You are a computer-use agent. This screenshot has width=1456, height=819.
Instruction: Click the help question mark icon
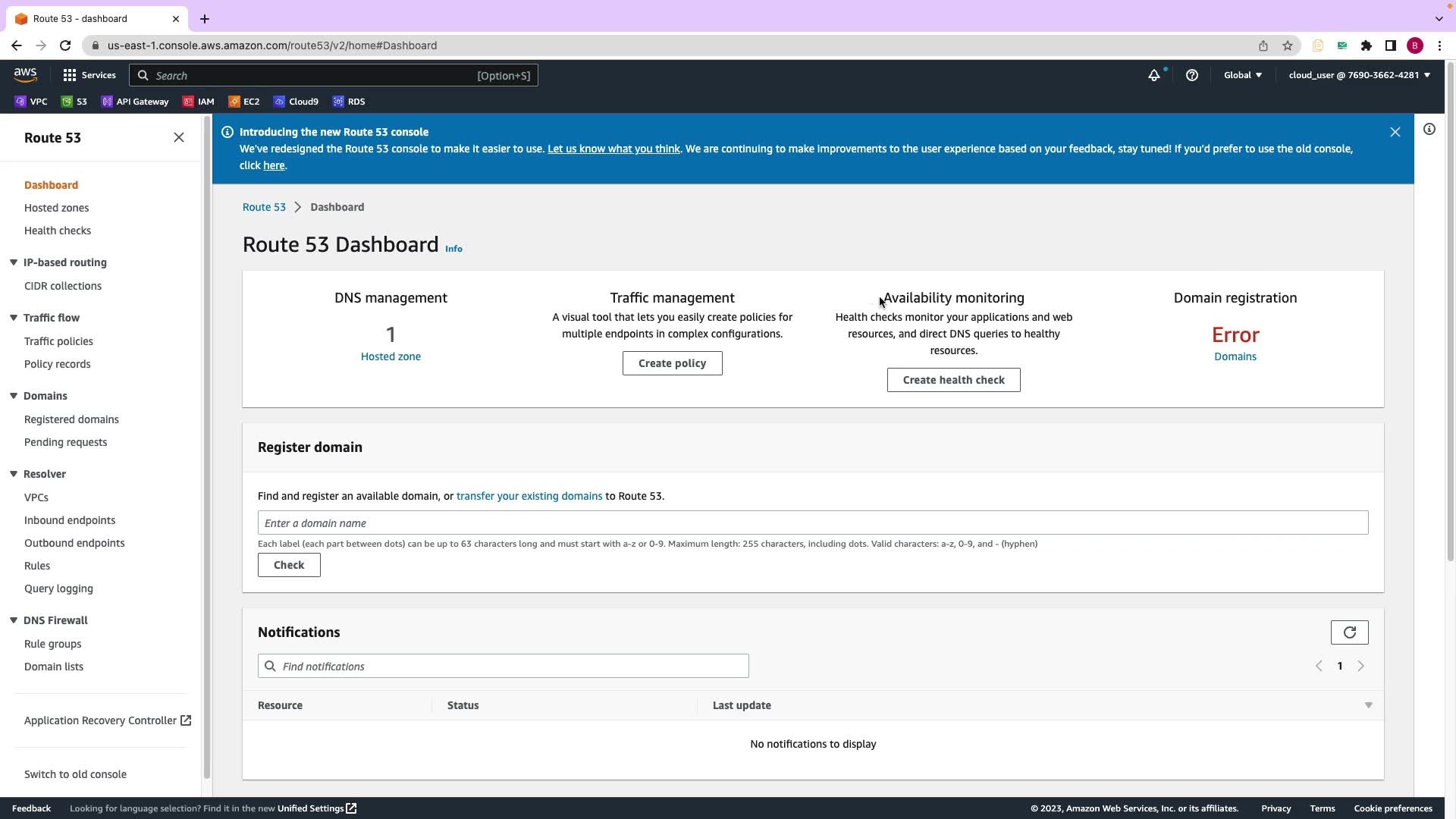click(x=1191, y=75)
